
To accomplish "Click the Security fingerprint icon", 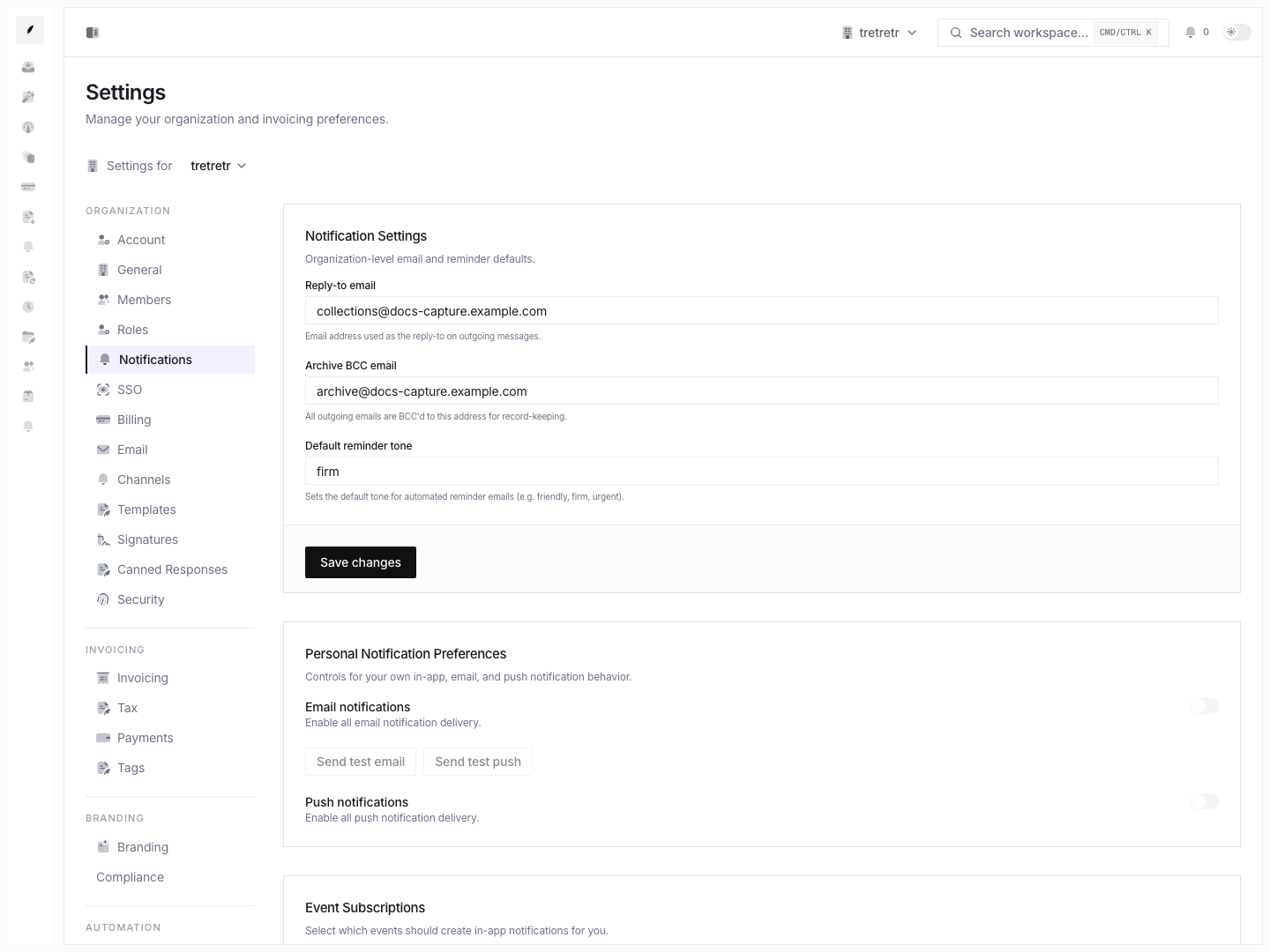I will (103, 599).
